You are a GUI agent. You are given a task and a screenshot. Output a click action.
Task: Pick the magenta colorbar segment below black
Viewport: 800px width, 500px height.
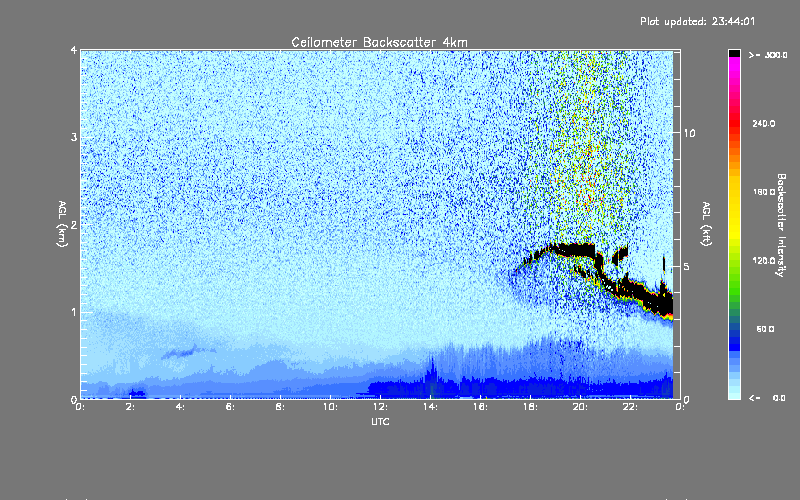(x=734, y=66)
